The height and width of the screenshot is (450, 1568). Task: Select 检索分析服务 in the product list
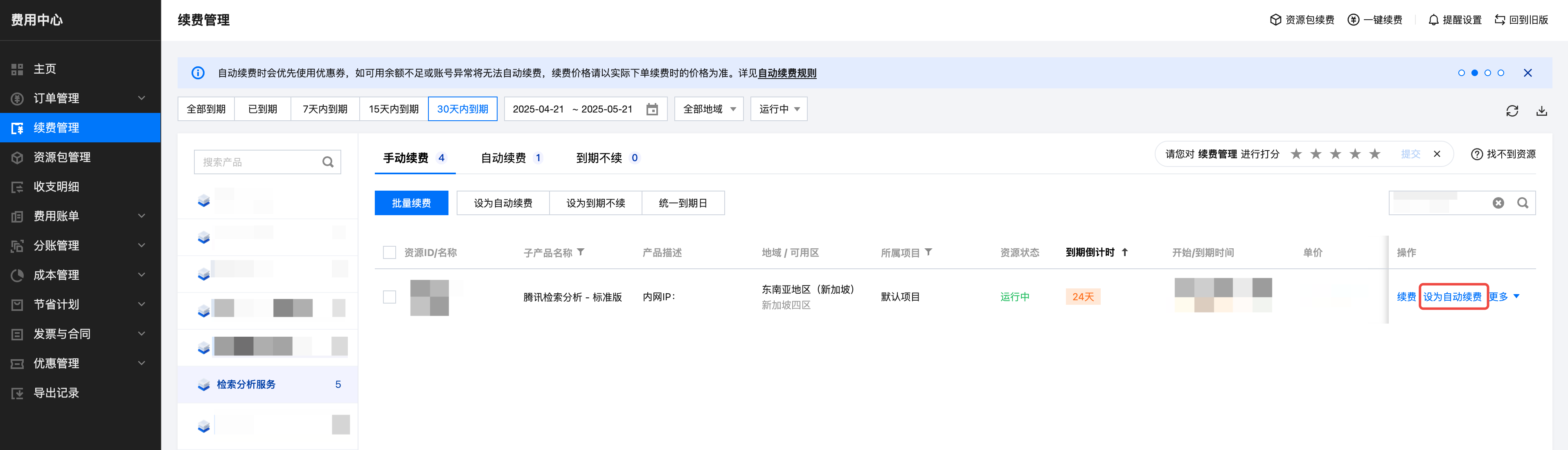tap(268, 385)
